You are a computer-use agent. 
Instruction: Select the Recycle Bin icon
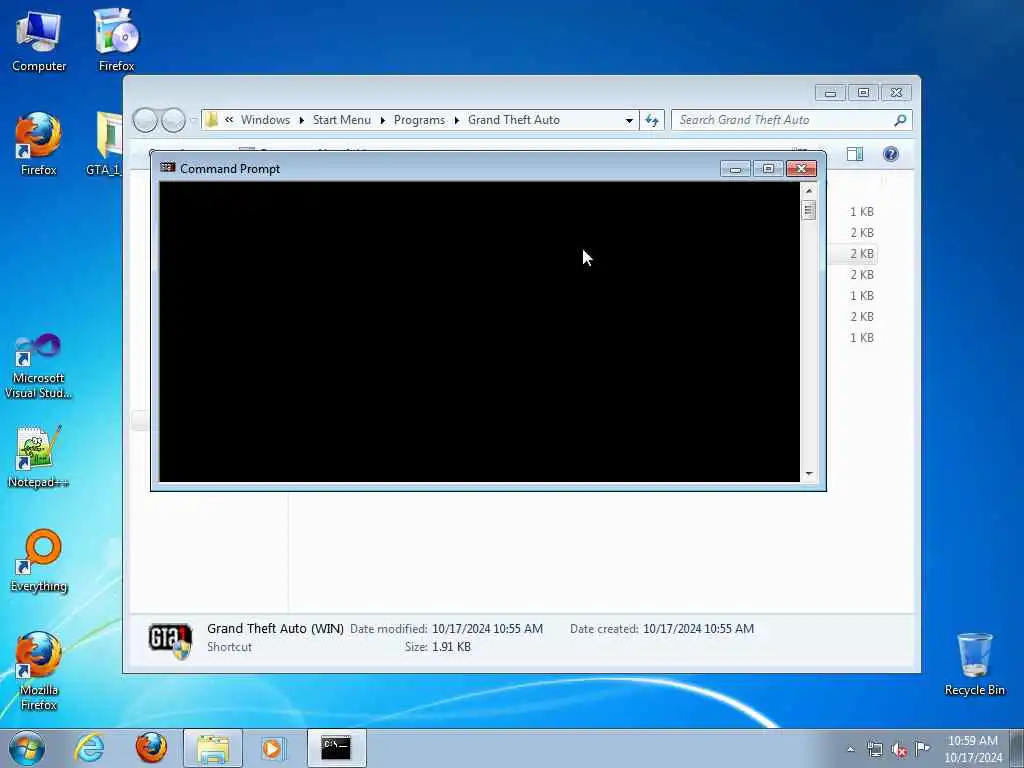pyautogui.click(x=974, y=664)
